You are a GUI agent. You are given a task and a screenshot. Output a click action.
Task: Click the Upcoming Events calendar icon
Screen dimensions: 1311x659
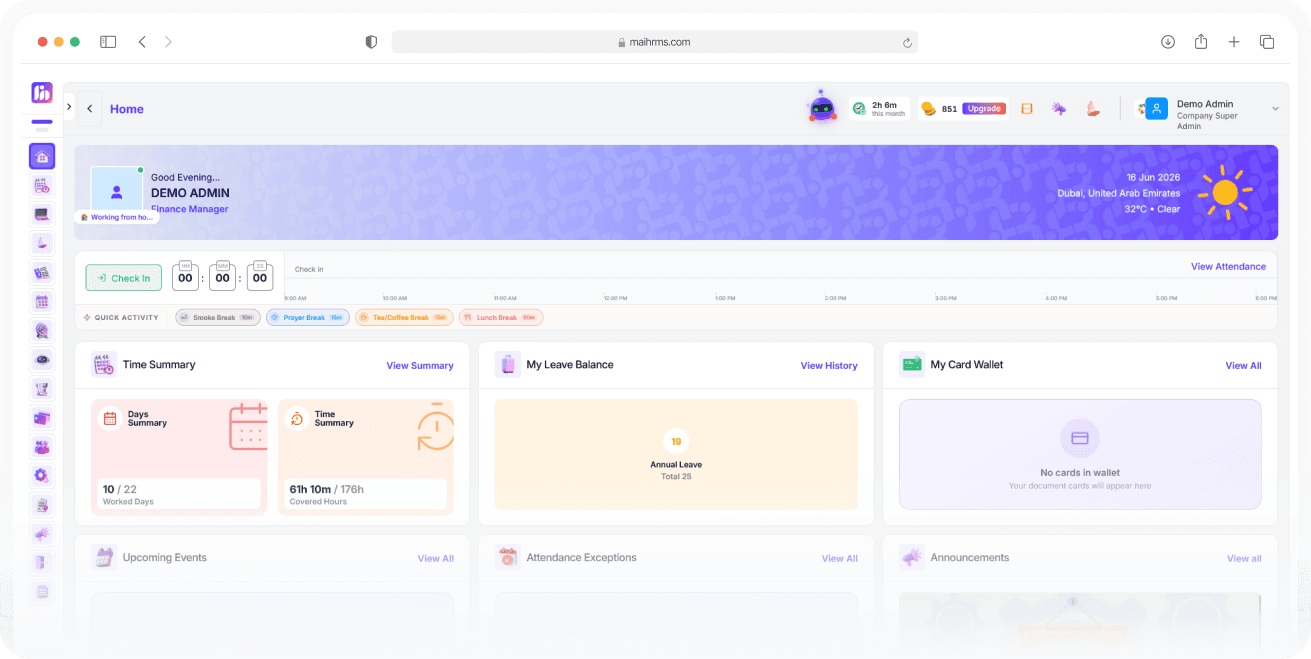104,557
